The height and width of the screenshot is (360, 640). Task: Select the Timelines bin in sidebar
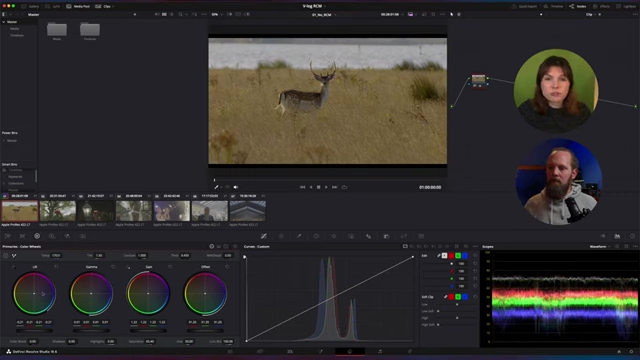coord(17,35)
